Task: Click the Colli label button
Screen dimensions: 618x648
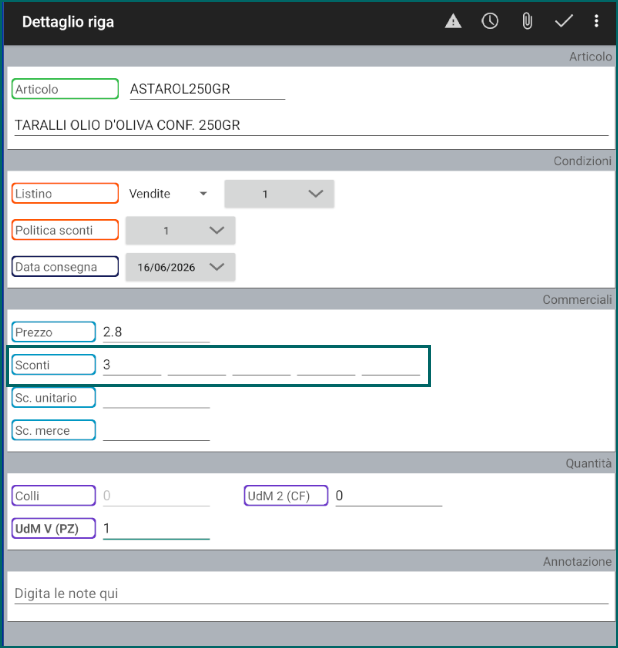Action: [x=54, y=496]
